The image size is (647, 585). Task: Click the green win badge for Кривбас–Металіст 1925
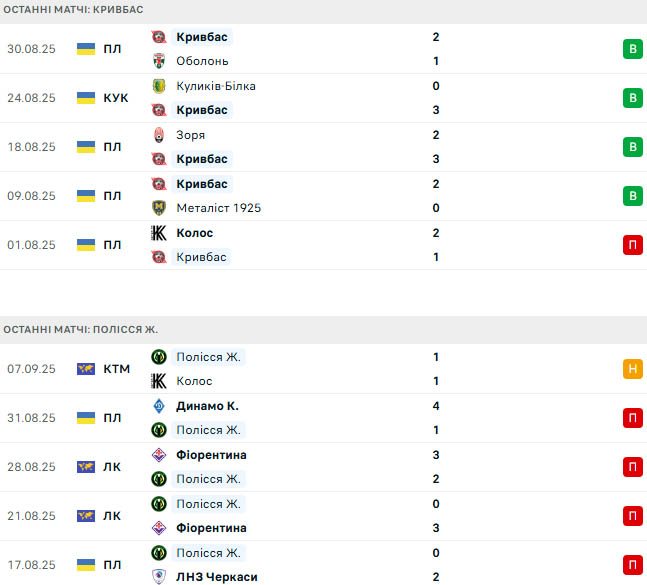tap(632, 196)
